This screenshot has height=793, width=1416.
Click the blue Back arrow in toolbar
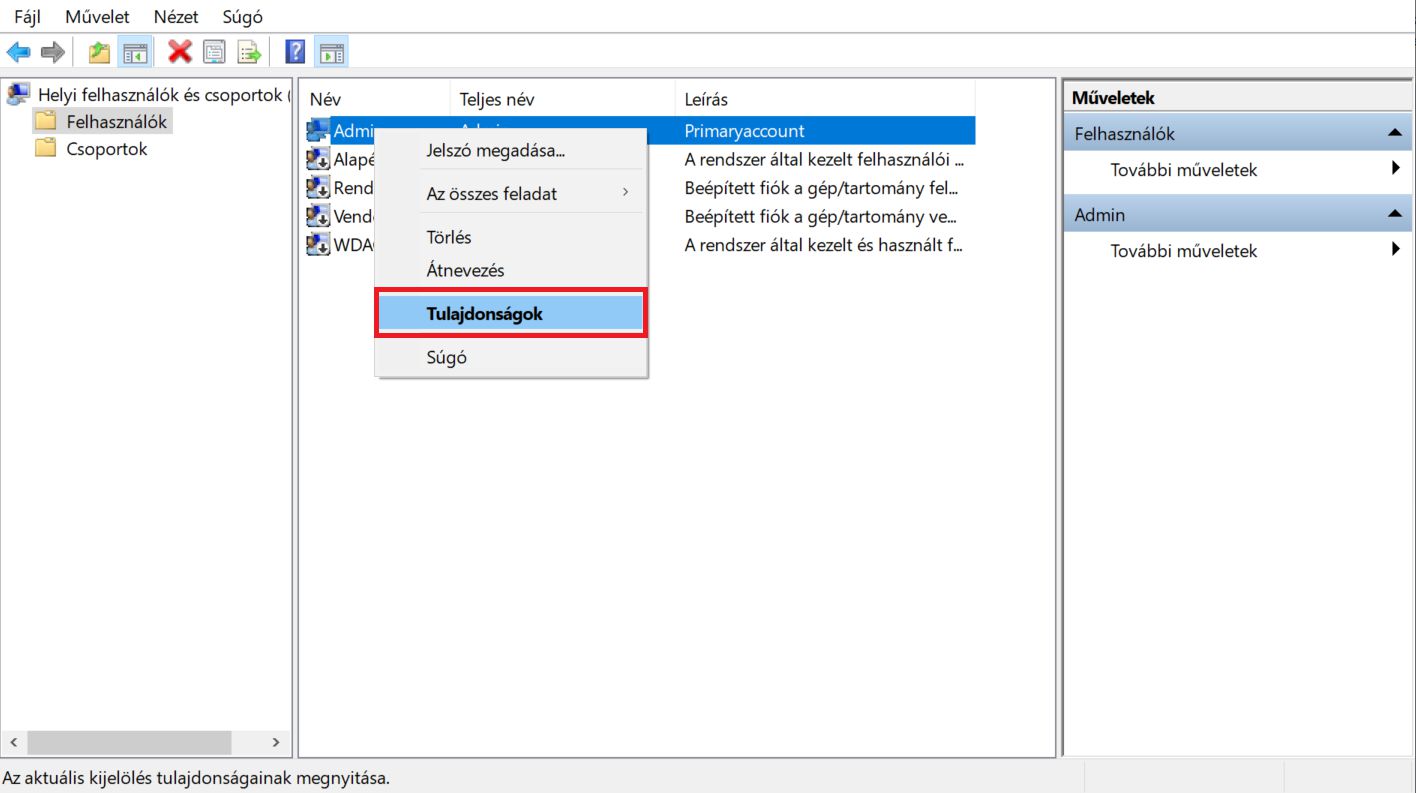(18, 52)
